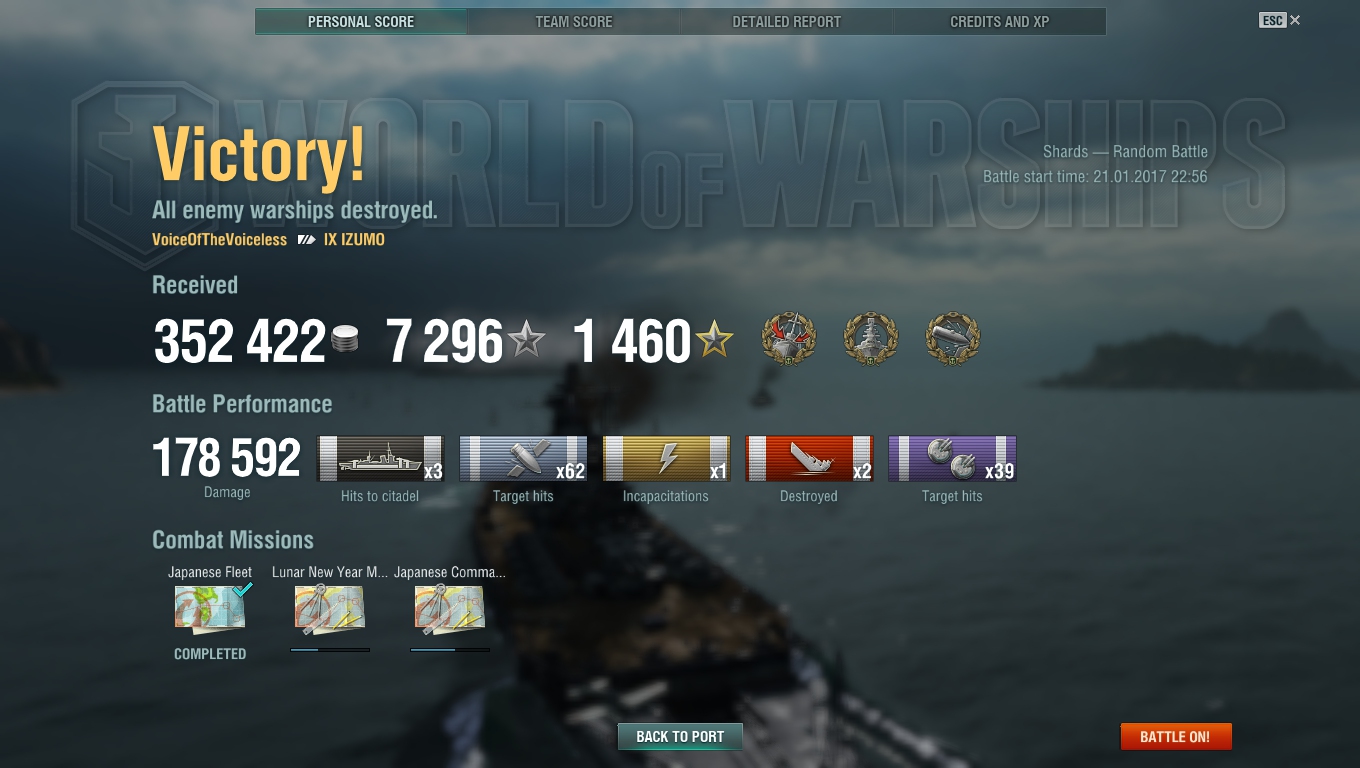
Task: Open the Detailed Report tab
Action: coord(787,21)
